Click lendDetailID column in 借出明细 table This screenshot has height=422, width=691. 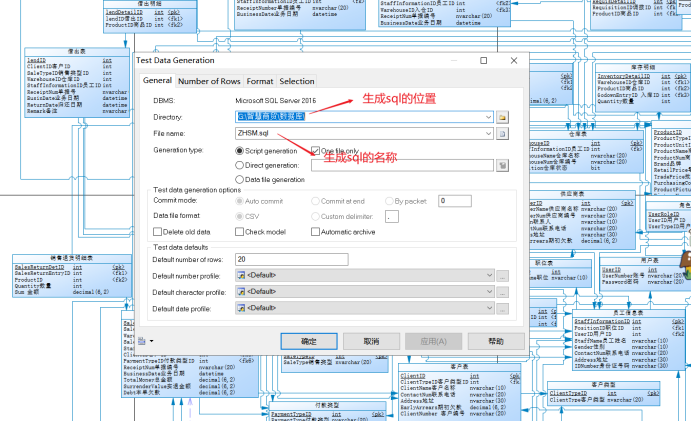[x=124, y=12]
